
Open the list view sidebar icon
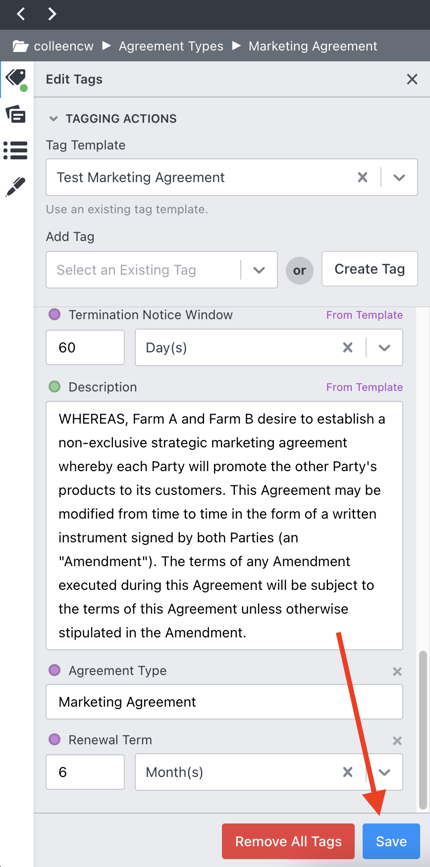point(15,150)
